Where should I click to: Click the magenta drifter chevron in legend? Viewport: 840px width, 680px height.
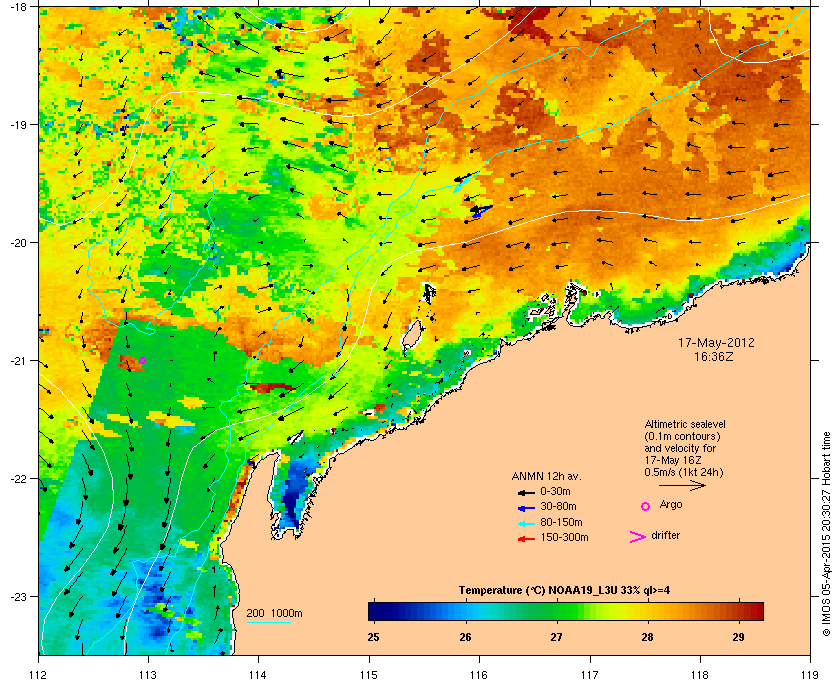click(x=638, y=537)
